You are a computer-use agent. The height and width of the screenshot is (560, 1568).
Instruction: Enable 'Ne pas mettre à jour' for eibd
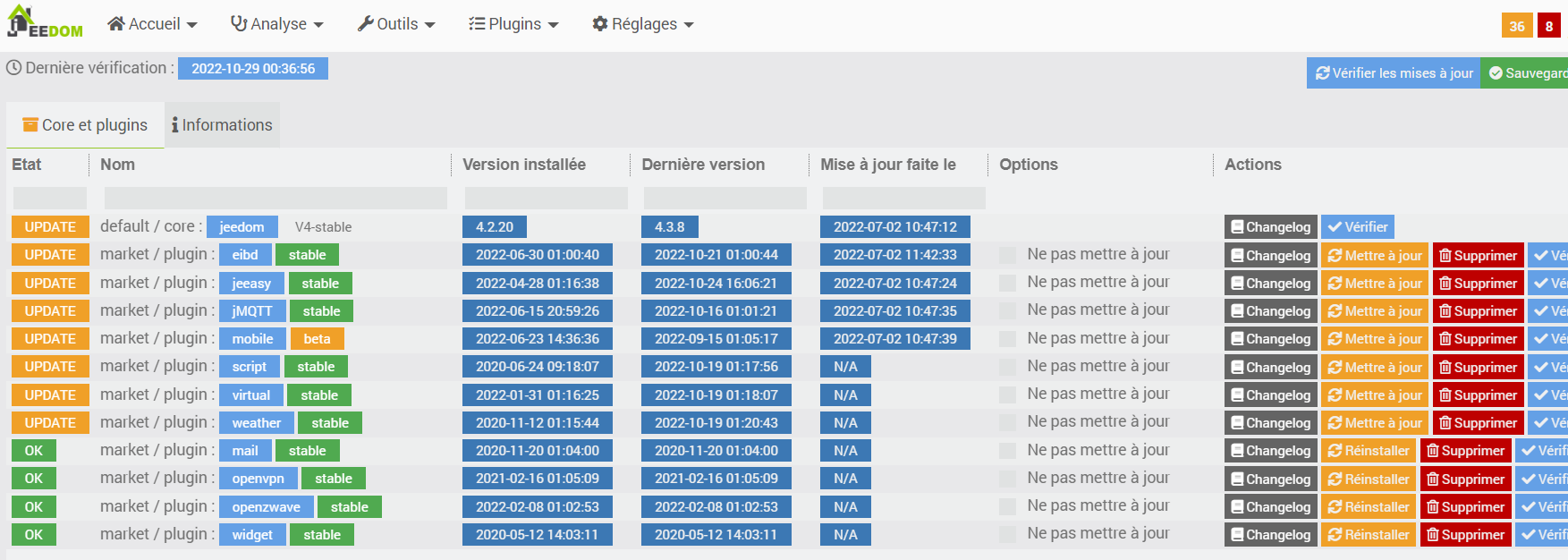click(1008, 256)
